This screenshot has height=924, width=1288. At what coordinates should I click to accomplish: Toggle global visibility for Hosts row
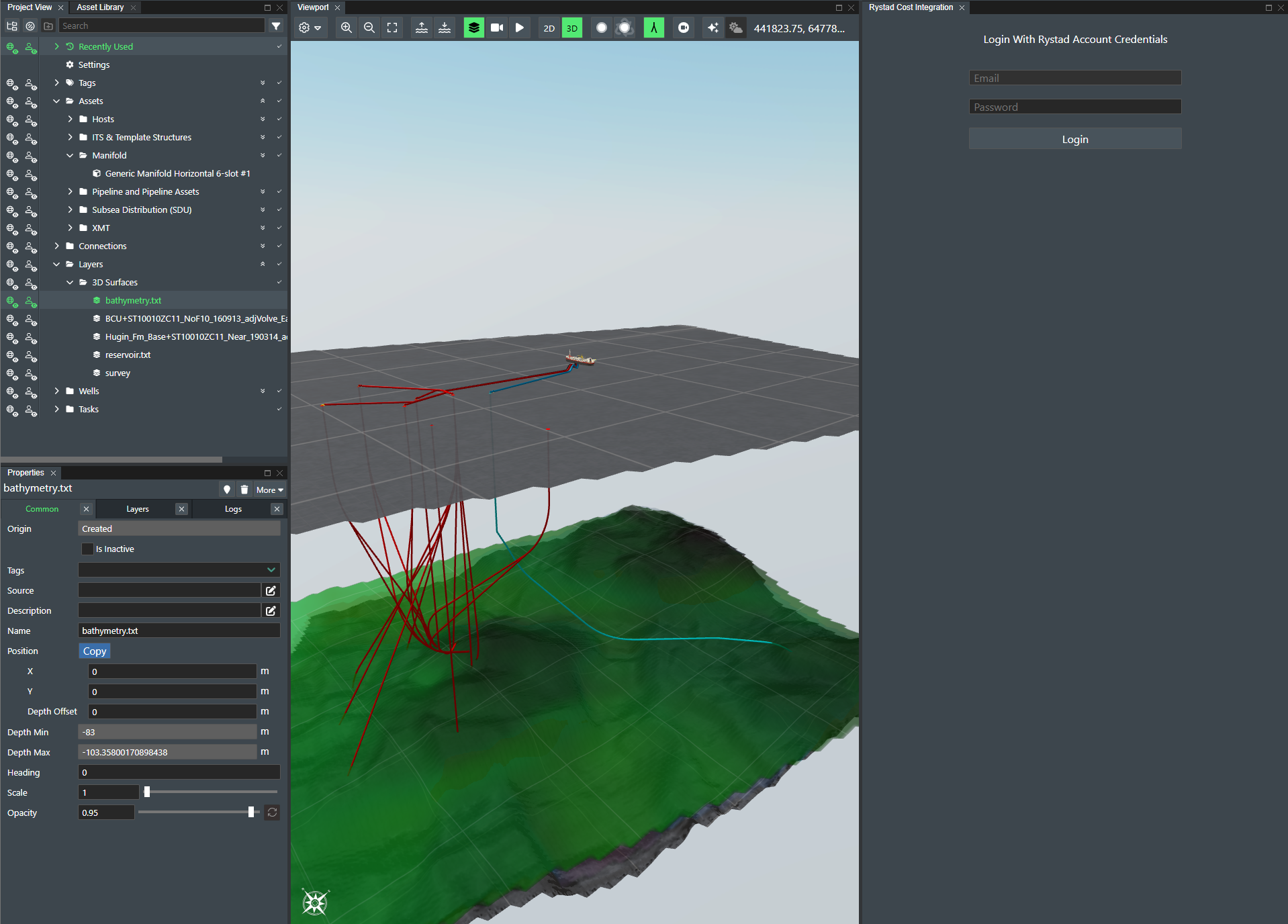(12, 120)
